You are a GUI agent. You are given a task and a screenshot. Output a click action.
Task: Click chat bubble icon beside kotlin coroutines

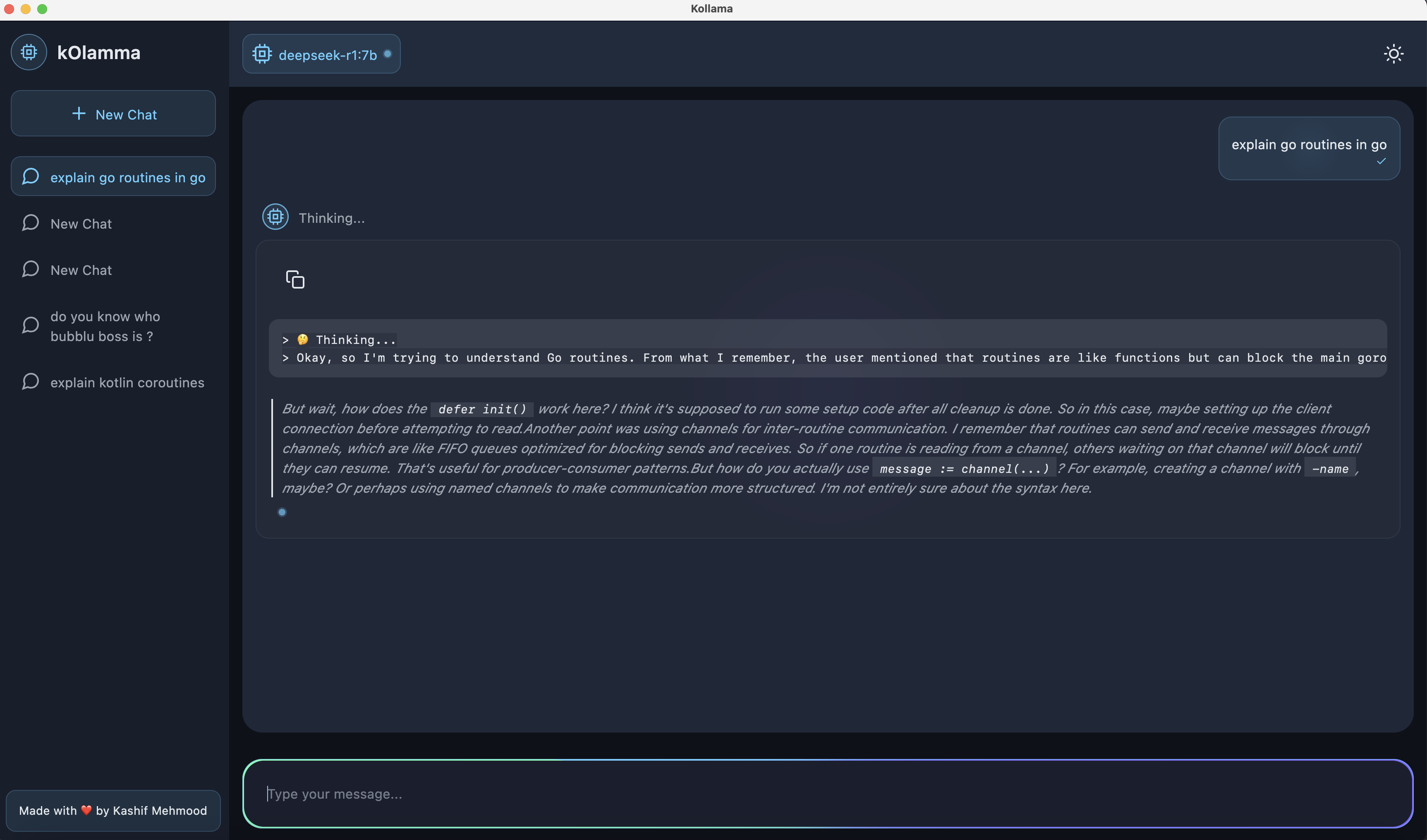(x=31, y=382)
